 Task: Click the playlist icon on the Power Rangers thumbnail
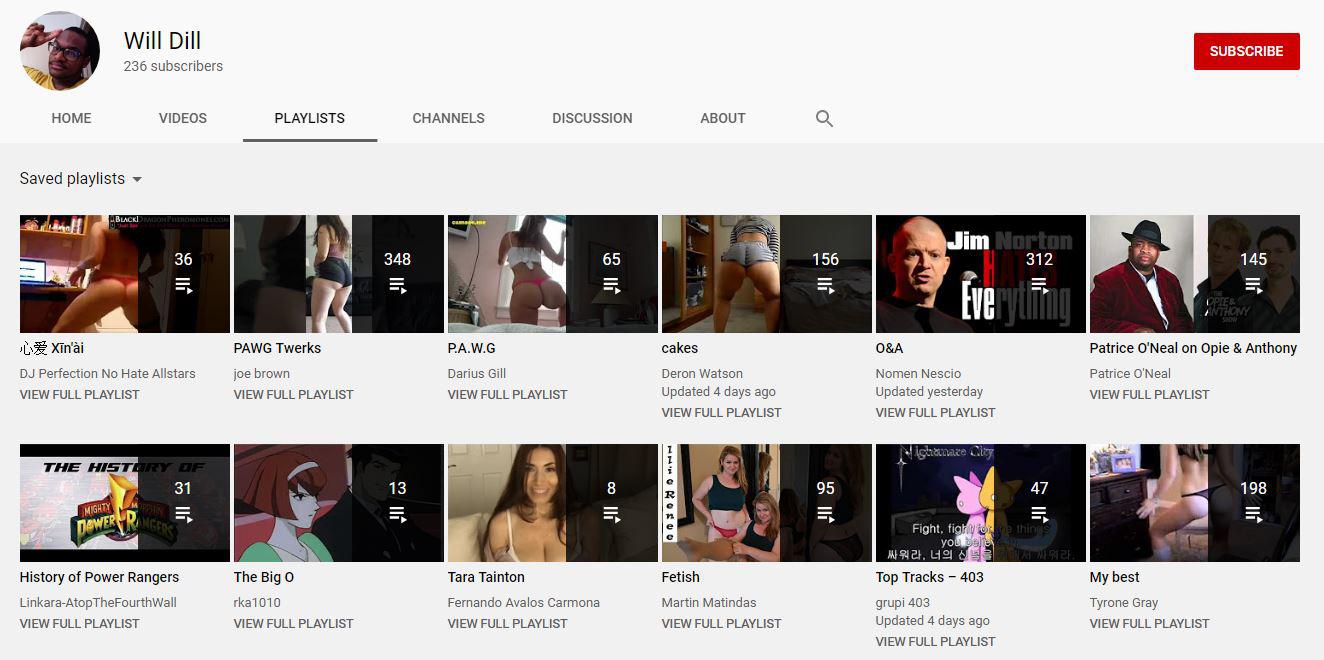coord(184,514)
